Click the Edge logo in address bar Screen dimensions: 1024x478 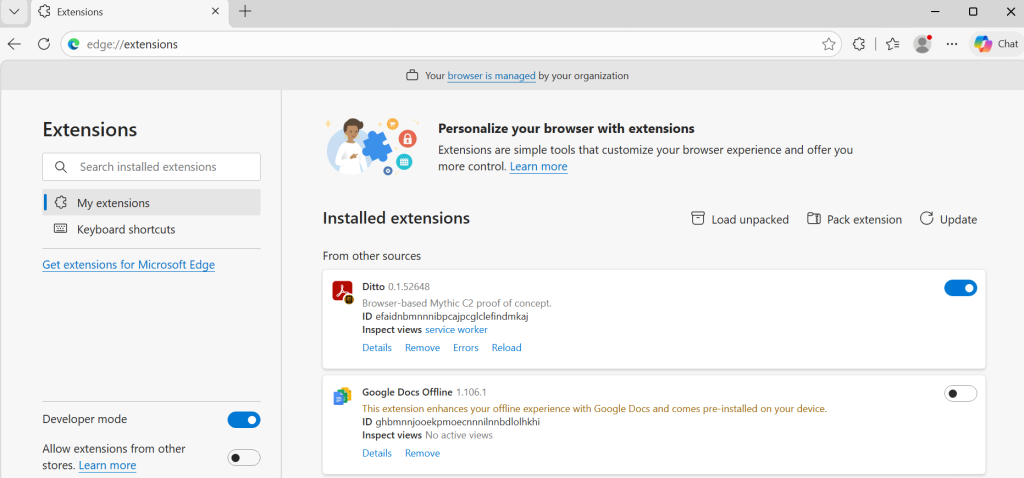pyautogui.click(x=74, y=44)
